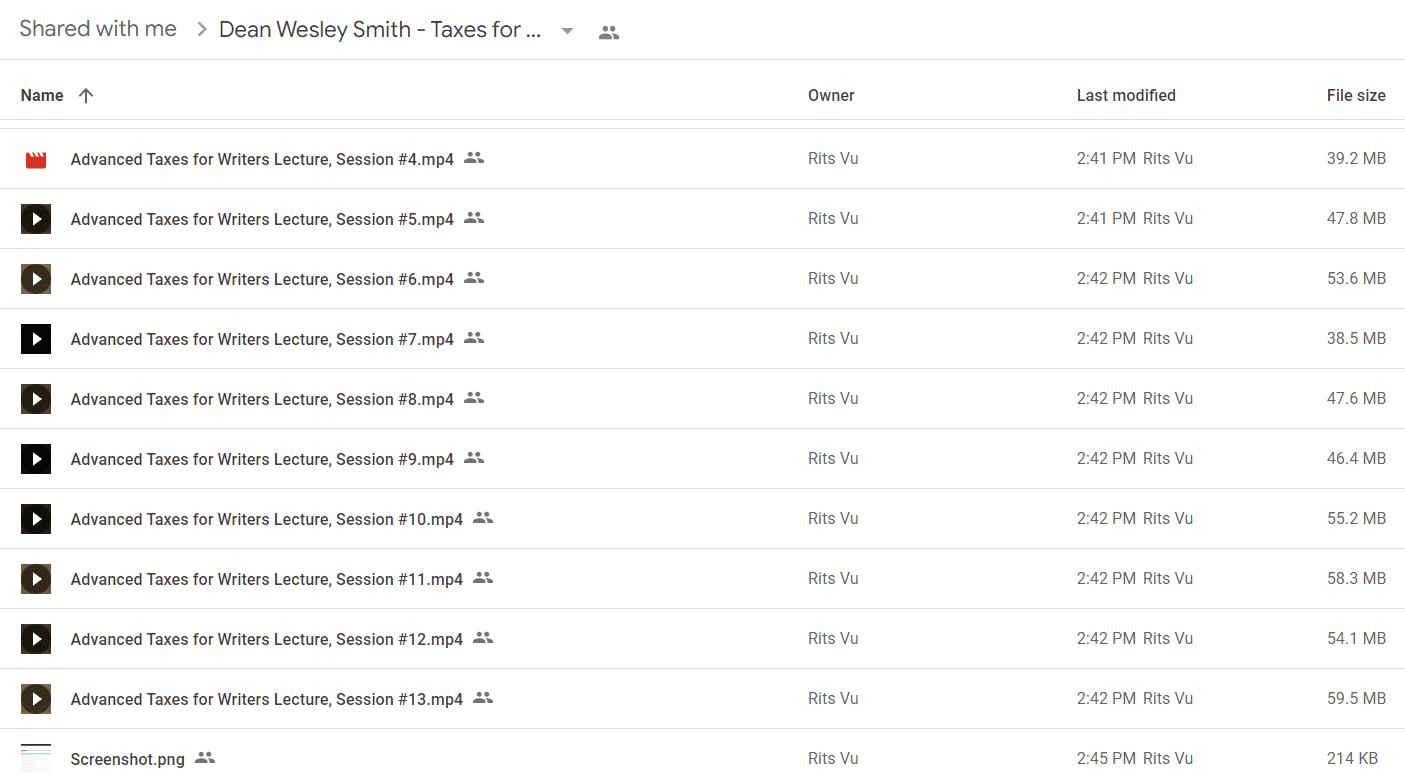Click the play icon for Session #9.mp4
Image resolution: width=1405 pixels, height=780 pixels.
36,459
